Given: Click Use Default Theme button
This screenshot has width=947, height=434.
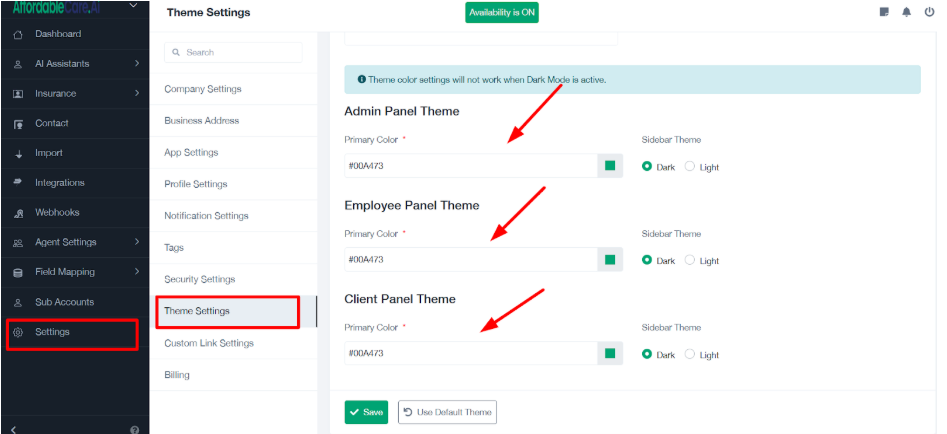Looking at the screenshot, I should coord(448,412).
